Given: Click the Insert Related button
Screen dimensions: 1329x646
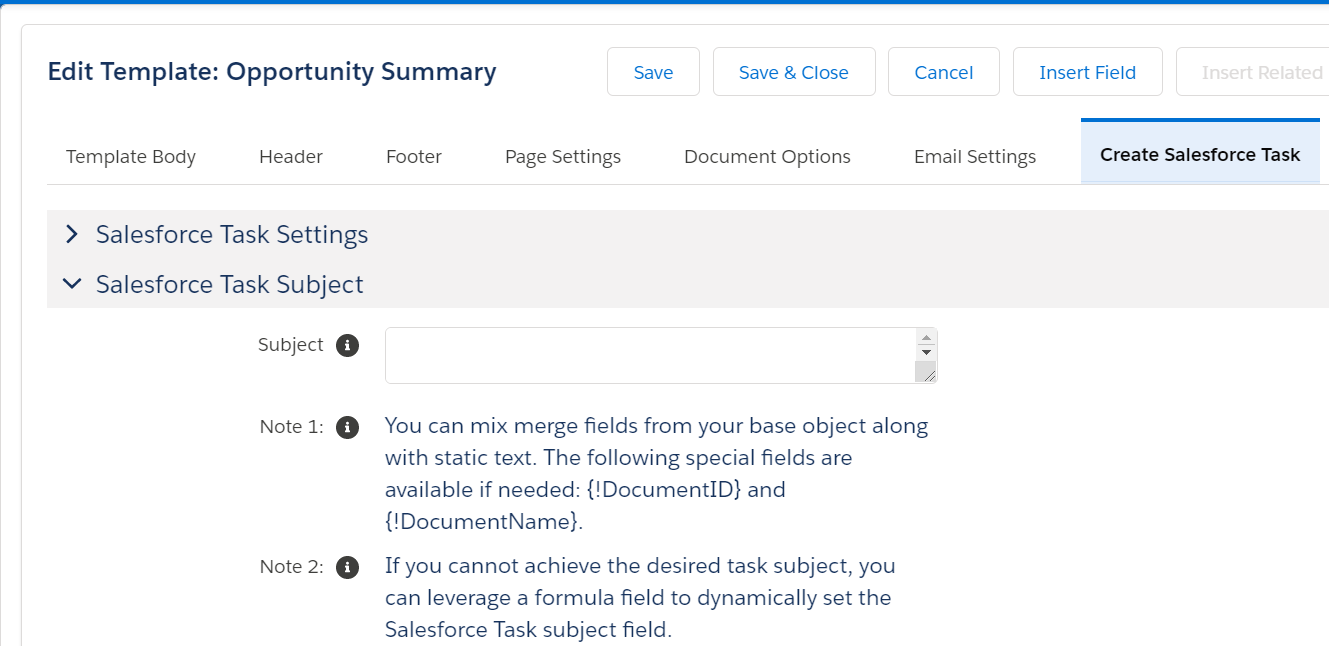Looking at the screenshot, I should pos(1253,72).
